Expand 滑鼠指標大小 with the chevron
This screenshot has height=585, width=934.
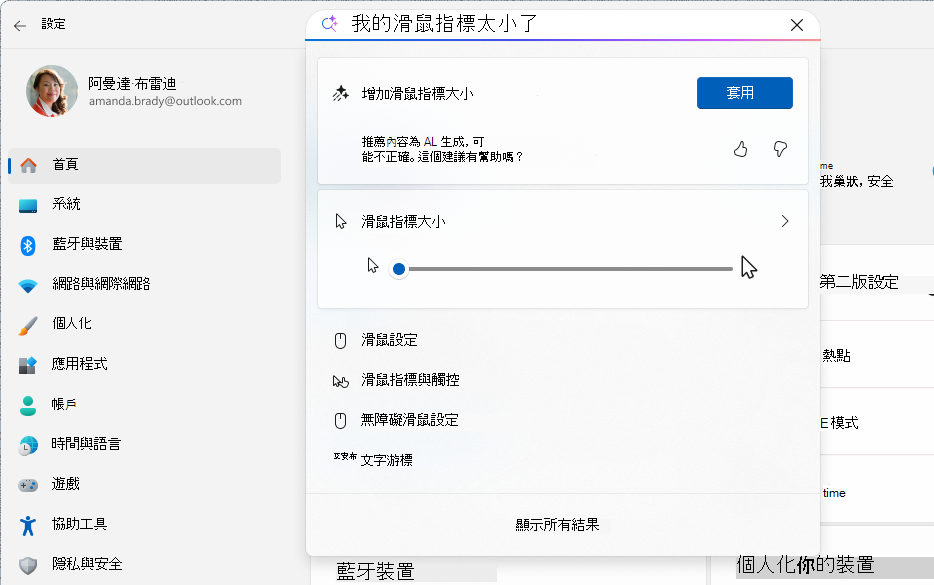pos(784,222)
